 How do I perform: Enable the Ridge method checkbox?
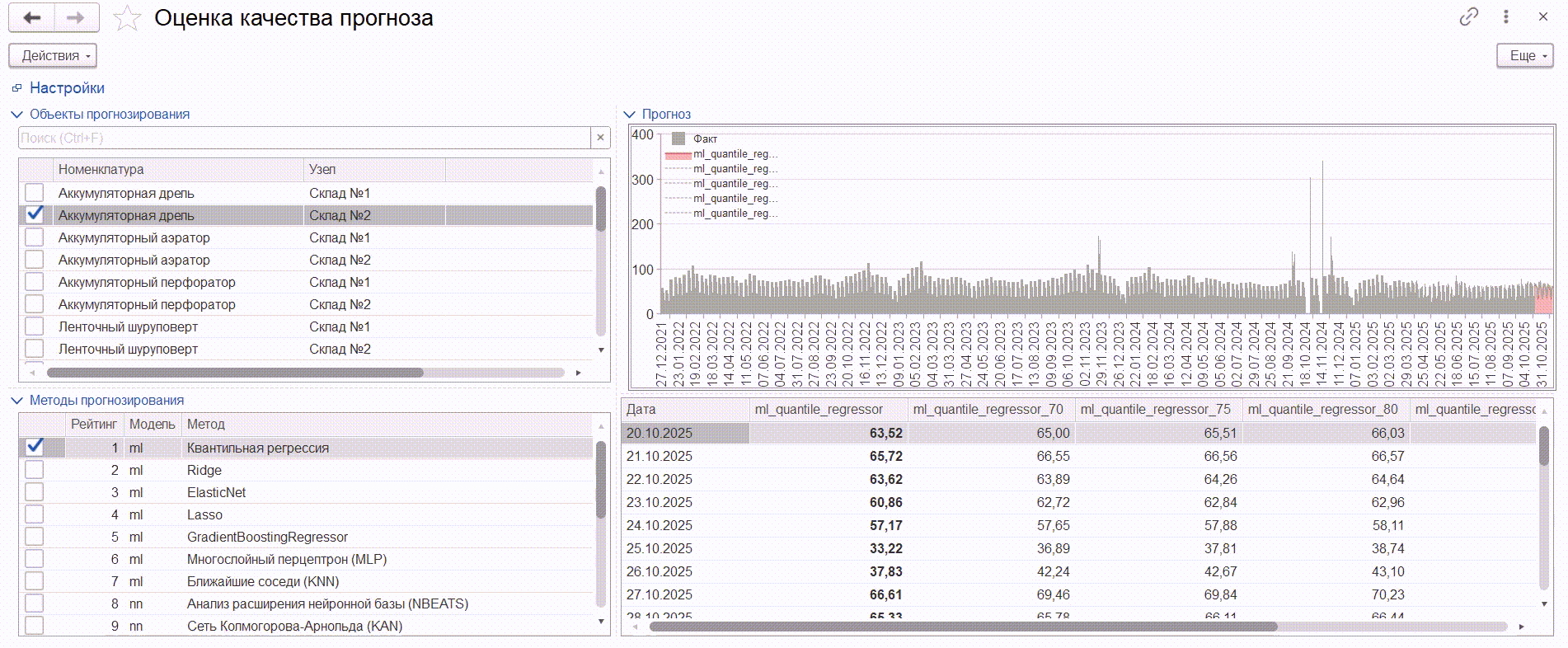(34, 470)
